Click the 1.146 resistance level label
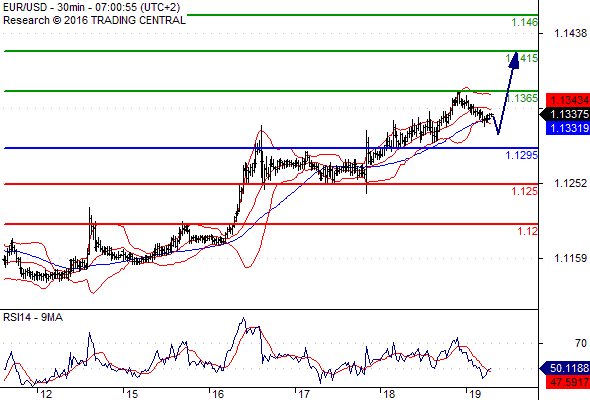Viewport: 590px width, 400px height. [x=525, y=22]
